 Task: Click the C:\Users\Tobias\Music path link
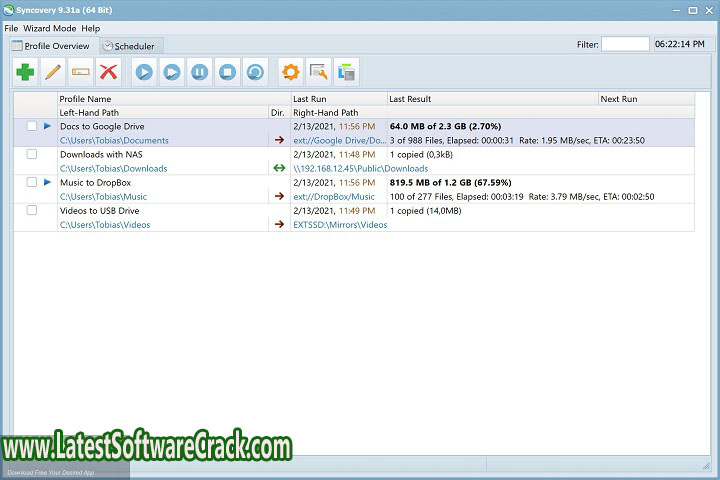103,197
